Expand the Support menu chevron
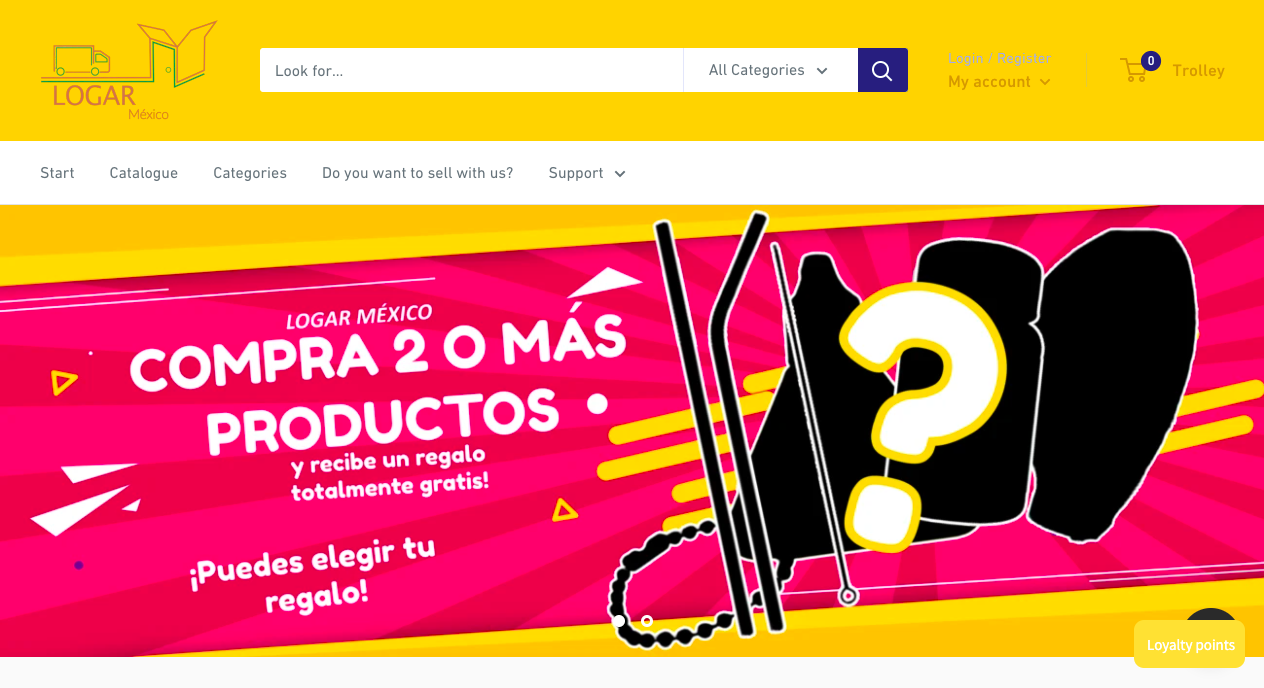This screenshot has width=1264, height=688. [x=620, y=174]
